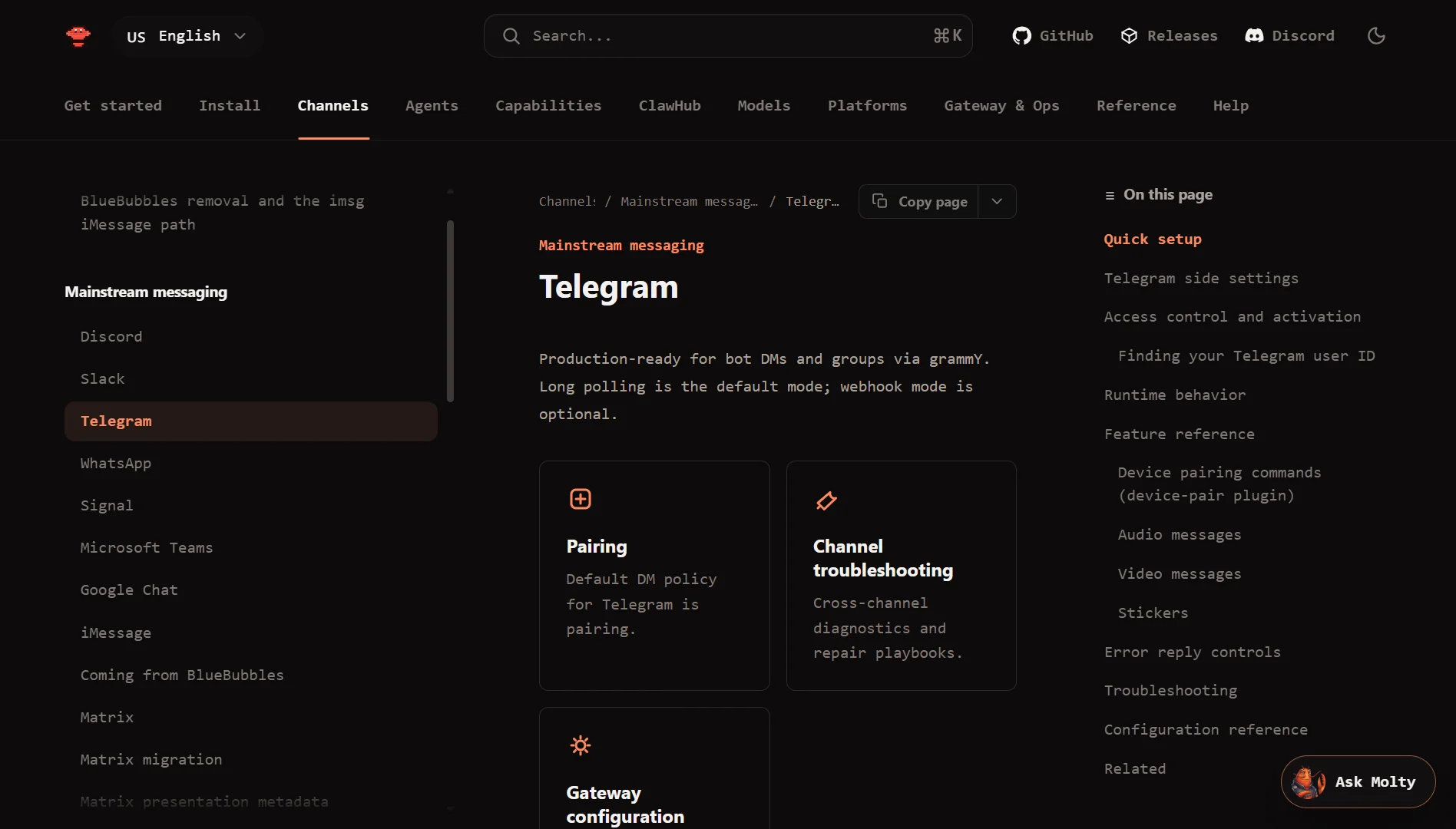Click the search magnifier icon

tap(511, 36)
